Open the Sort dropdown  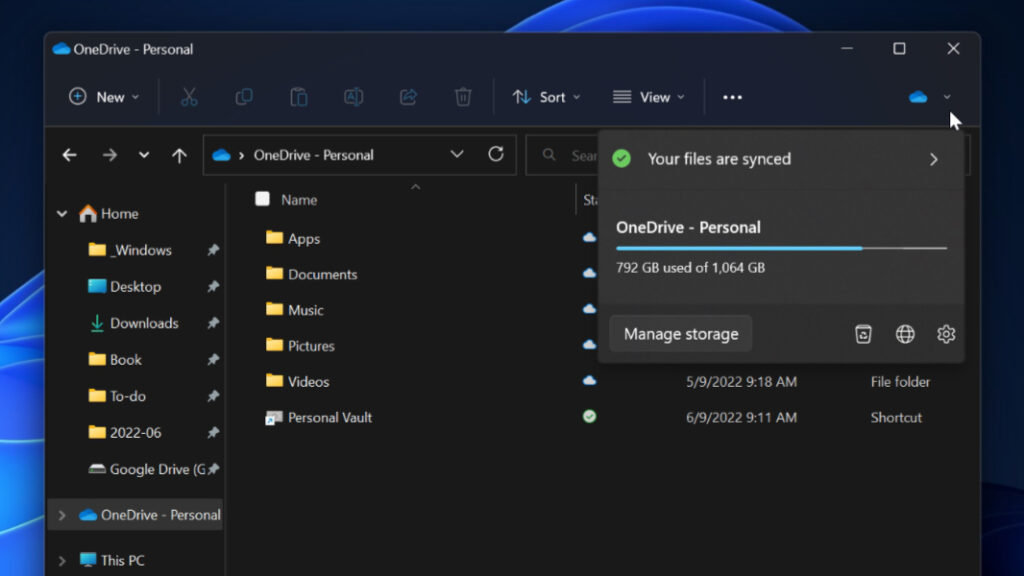click(x=546, y=96)
